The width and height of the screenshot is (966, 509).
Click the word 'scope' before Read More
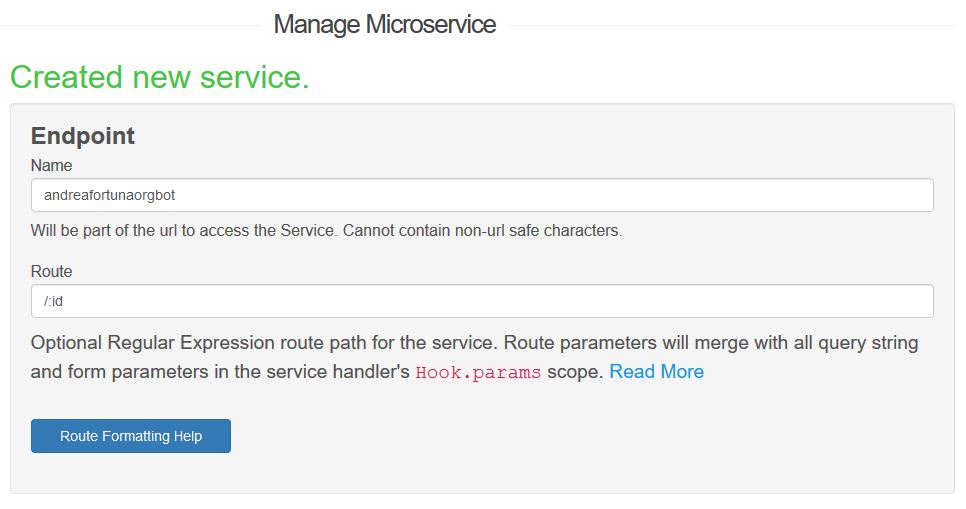tap(574, 372)
